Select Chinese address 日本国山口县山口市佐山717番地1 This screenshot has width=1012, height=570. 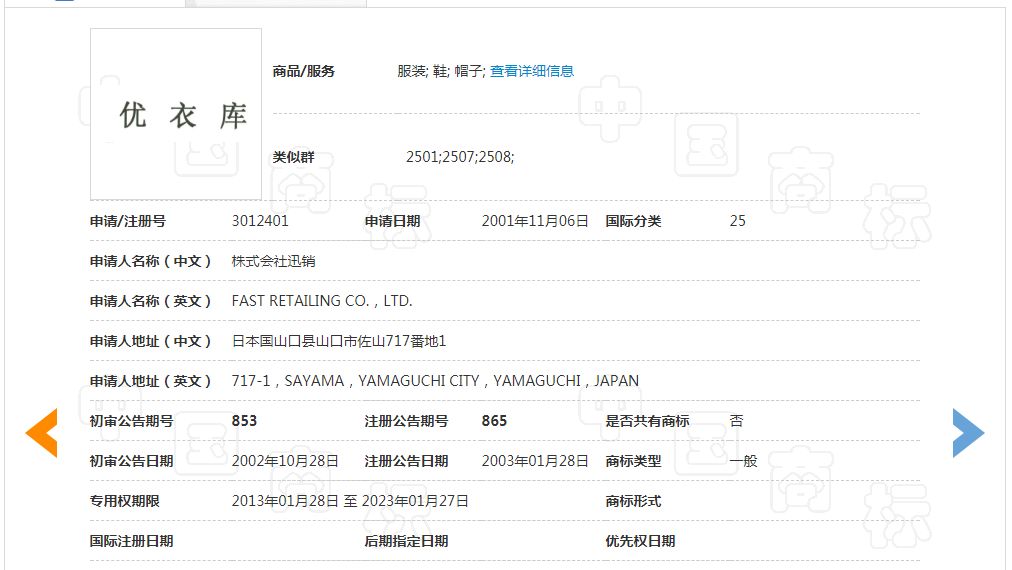coord(339,341)
